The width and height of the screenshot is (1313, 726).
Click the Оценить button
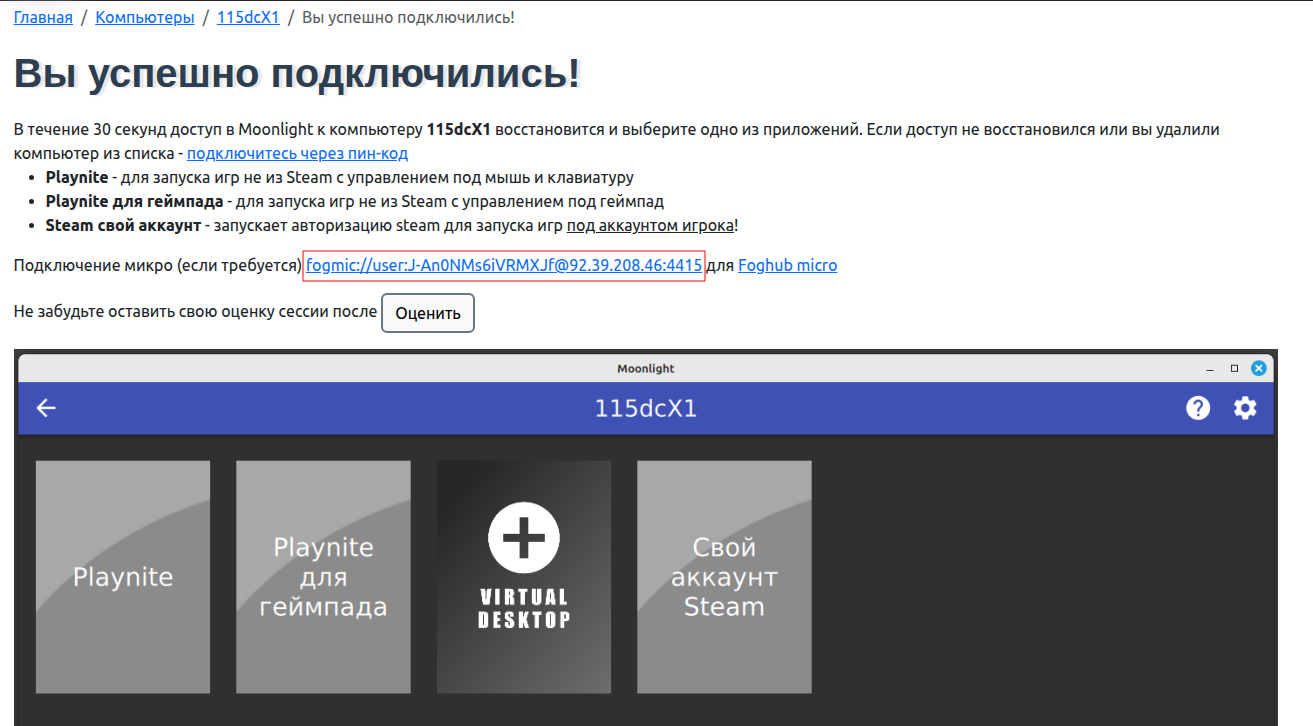[x=428, y=313]
